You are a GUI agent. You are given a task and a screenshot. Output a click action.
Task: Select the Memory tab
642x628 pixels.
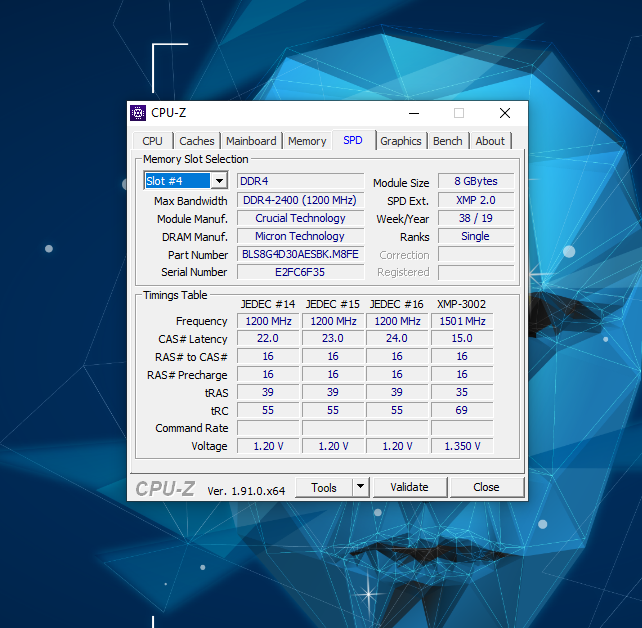pyautogui.click(x=307, y=141)
